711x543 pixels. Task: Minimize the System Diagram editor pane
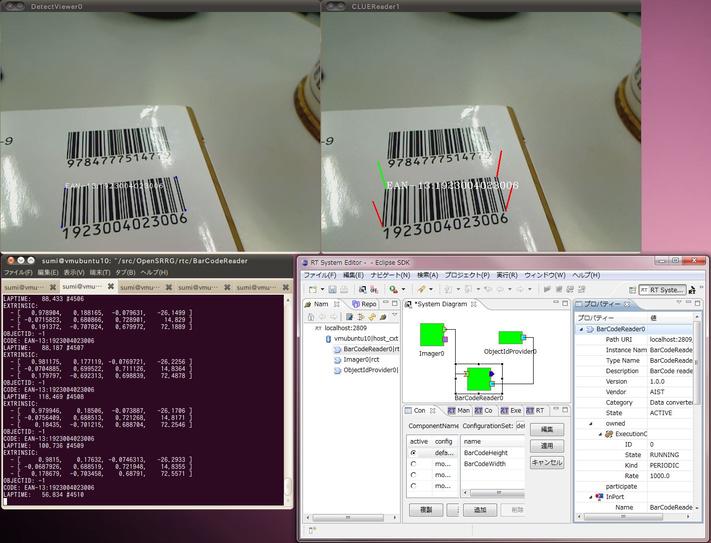pos(555,303)
